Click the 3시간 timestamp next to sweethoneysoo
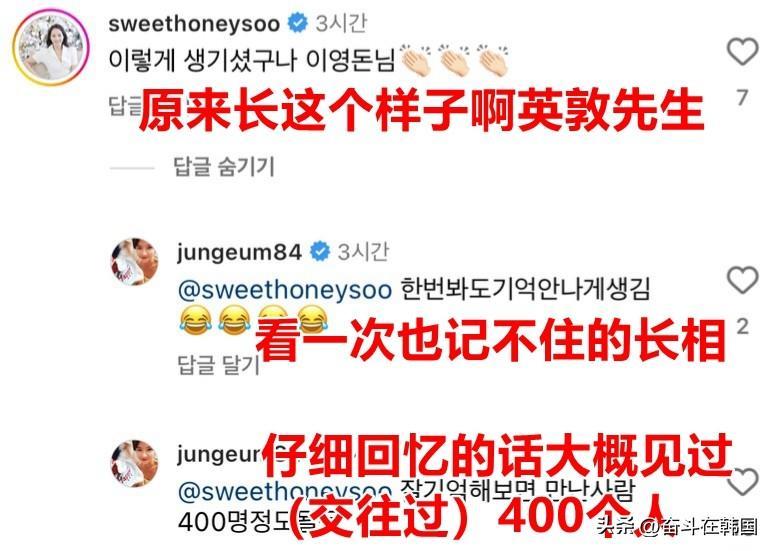 click(x=341, y=23)
